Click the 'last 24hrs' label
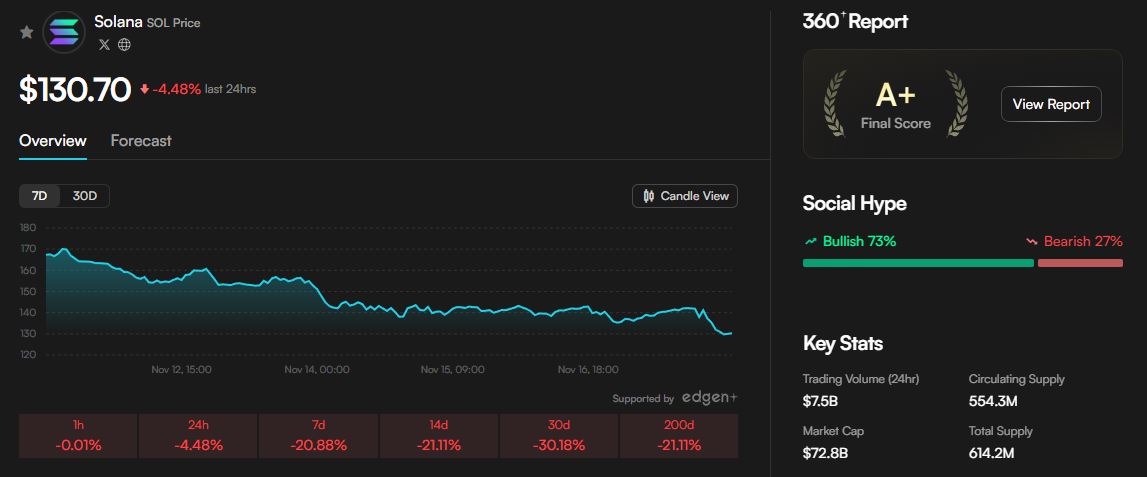1147x477 pixels. 230,89
